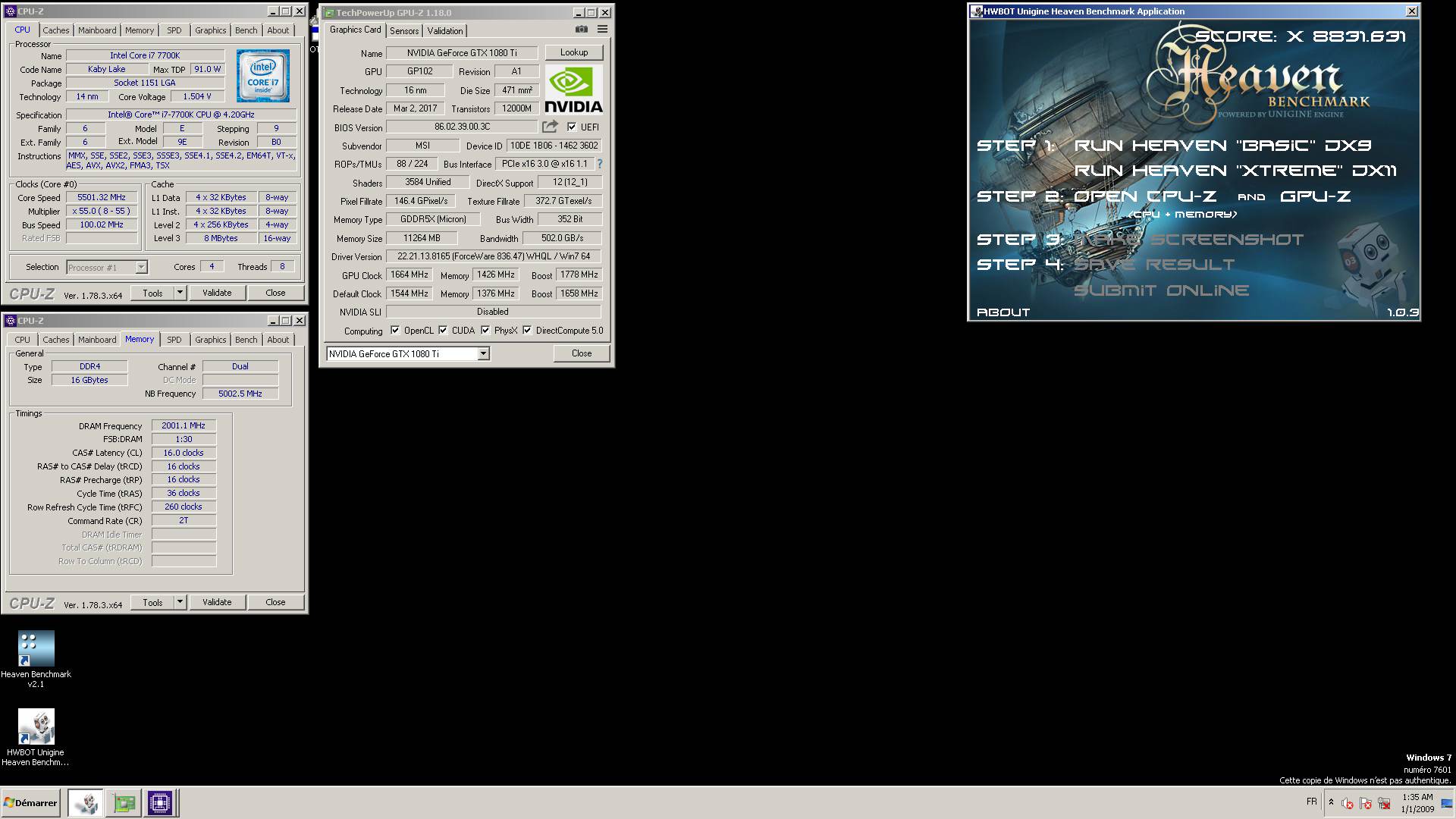The height and width of the screenshot is (819, 1456).
Task: Click the bus interface question mark icon
Action: point(599,164)
